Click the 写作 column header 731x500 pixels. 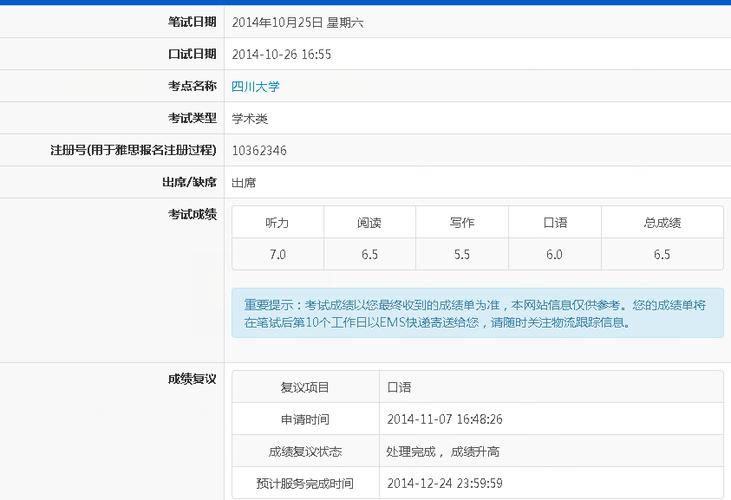(462, 223)
